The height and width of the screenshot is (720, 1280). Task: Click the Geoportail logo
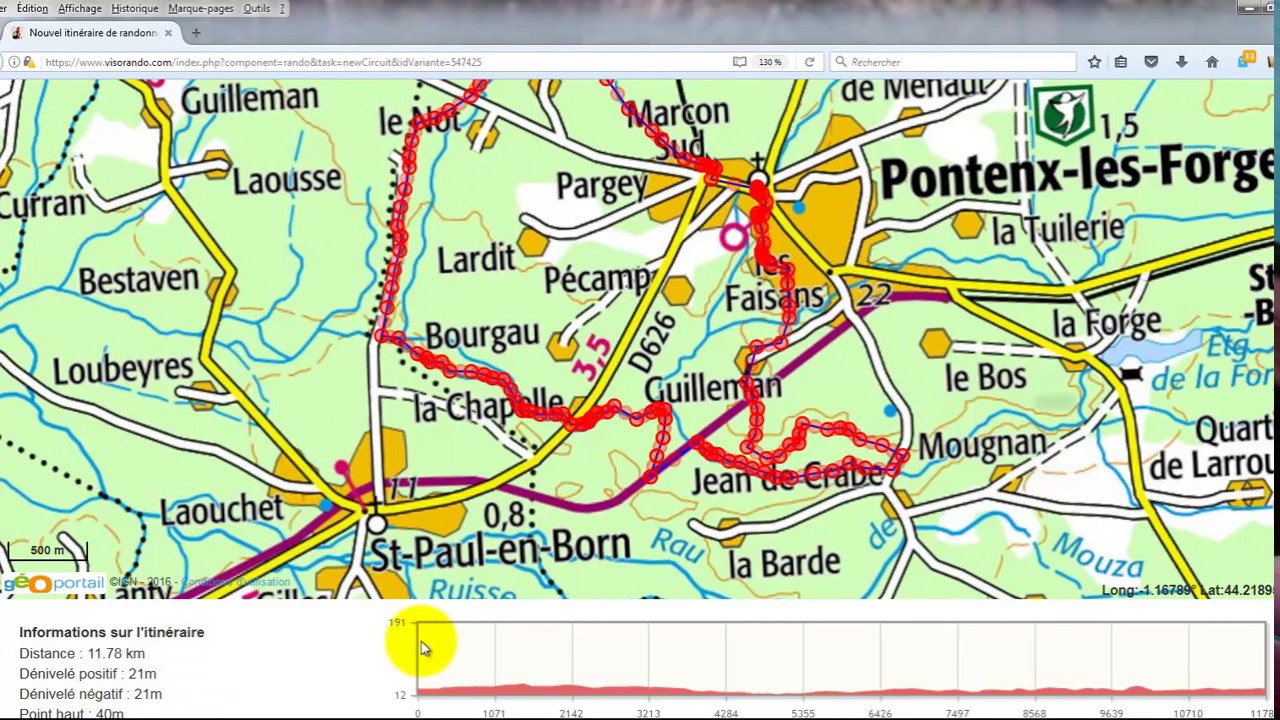[x=53, y=582]
